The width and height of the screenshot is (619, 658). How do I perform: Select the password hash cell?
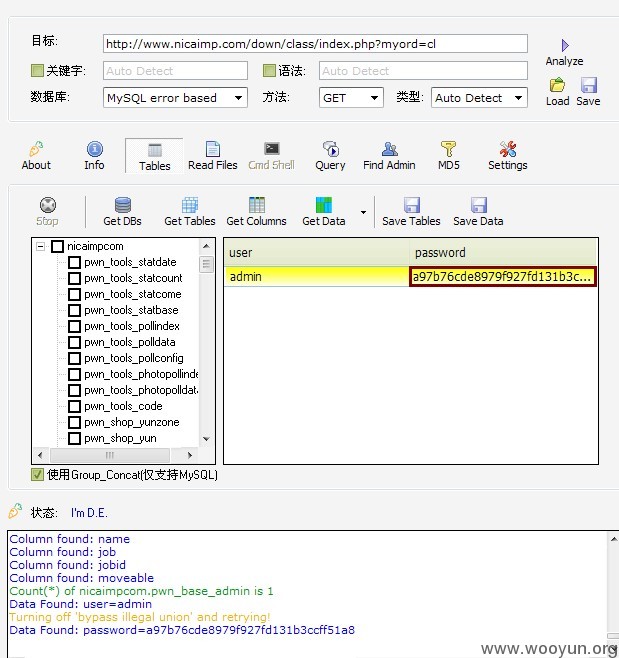[x=502, y=277]
